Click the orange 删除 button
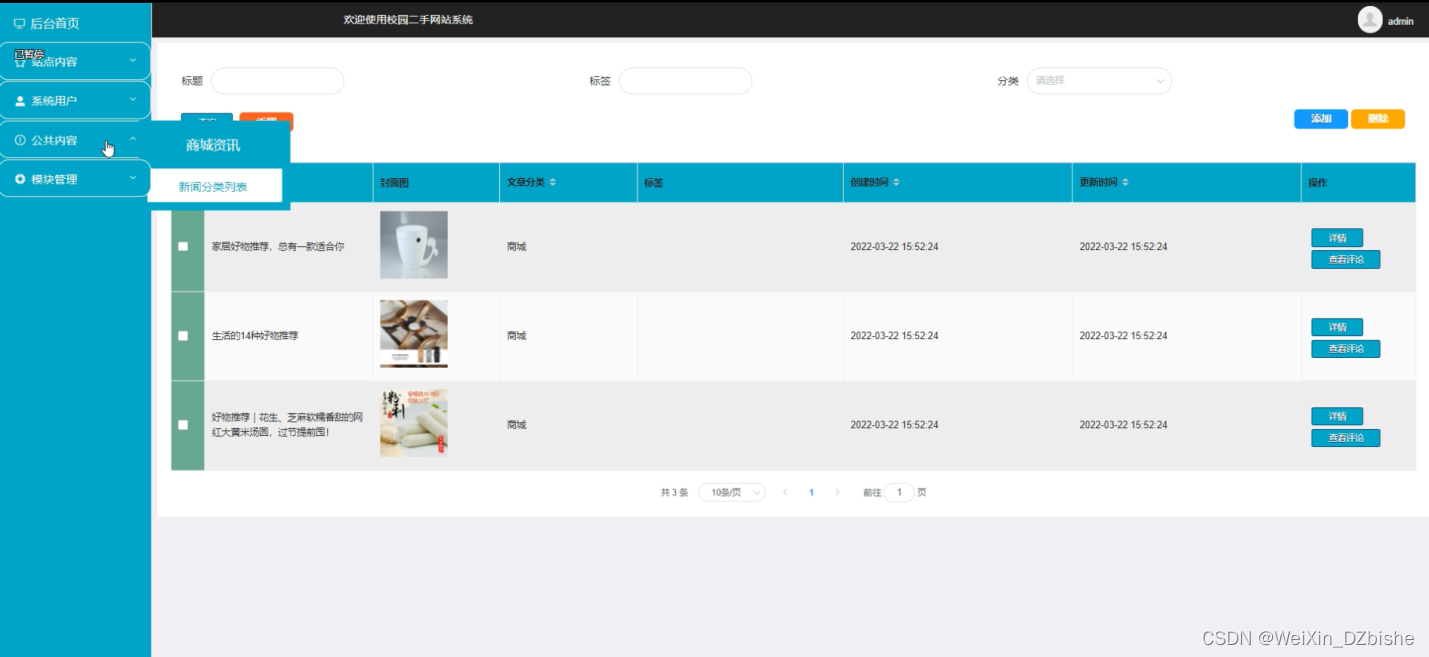The height and width of the screenshot is (657, 1429). [x=1378, y=119]
